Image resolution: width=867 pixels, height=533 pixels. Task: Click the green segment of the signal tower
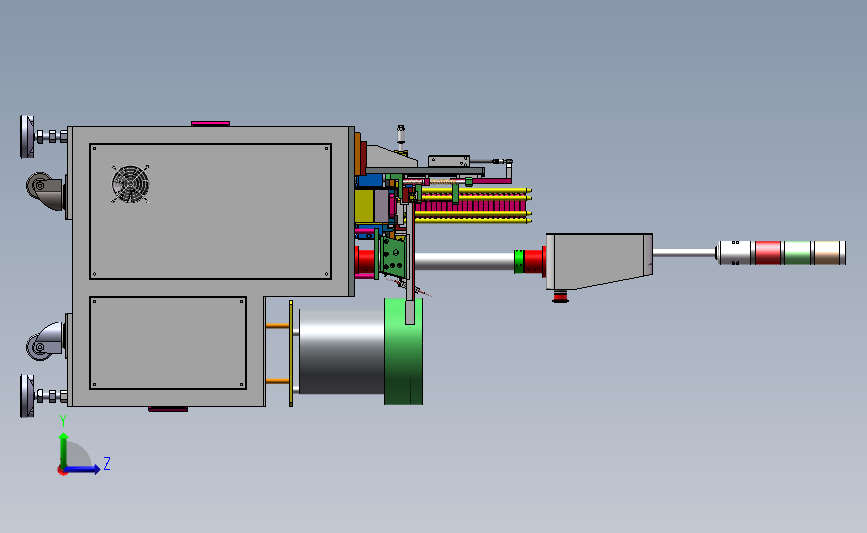[797, 253]
